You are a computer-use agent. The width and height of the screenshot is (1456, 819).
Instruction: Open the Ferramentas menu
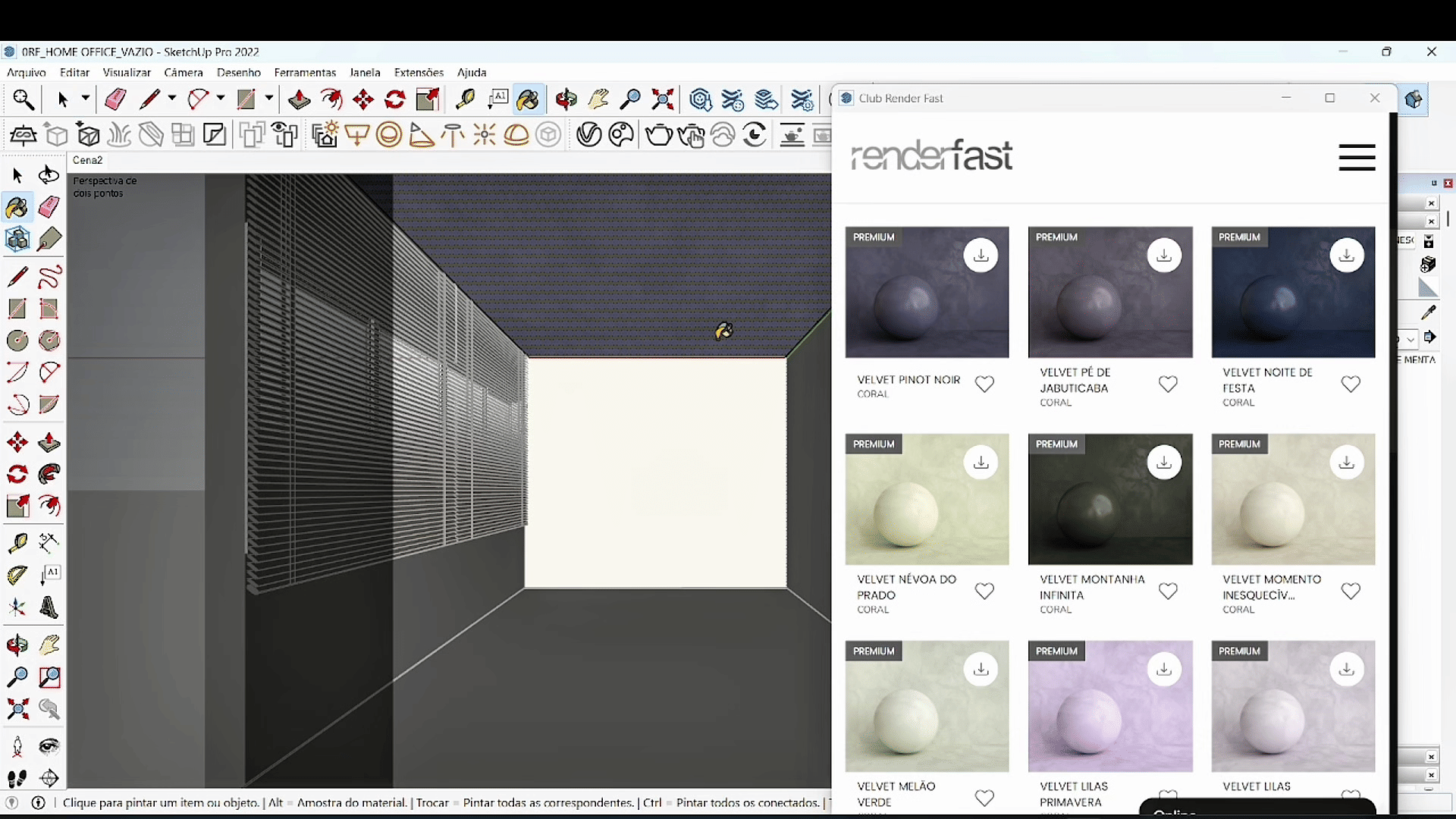coord(305,73)
